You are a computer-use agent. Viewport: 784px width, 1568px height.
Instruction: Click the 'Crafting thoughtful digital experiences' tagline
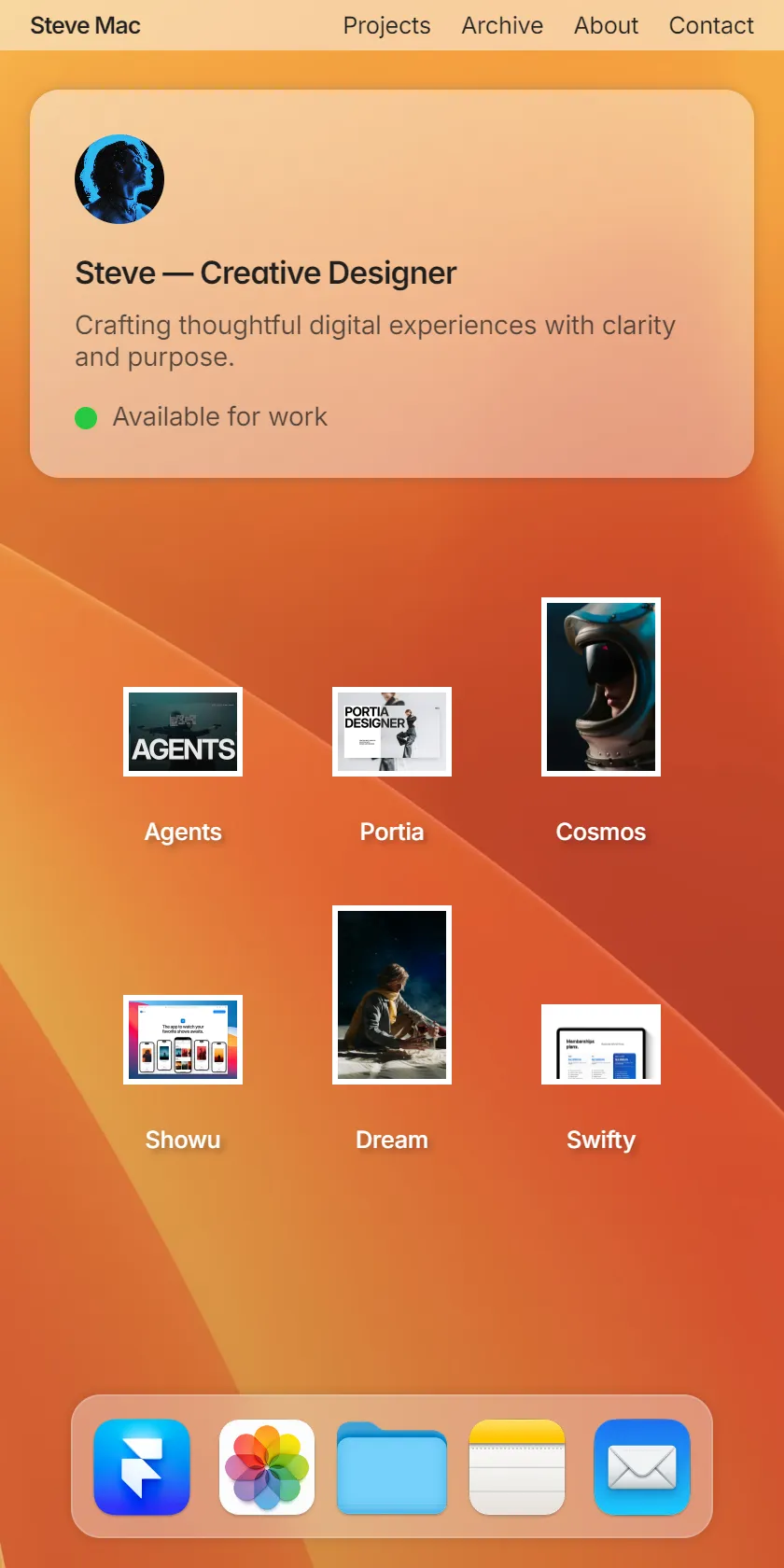[375, 341]
